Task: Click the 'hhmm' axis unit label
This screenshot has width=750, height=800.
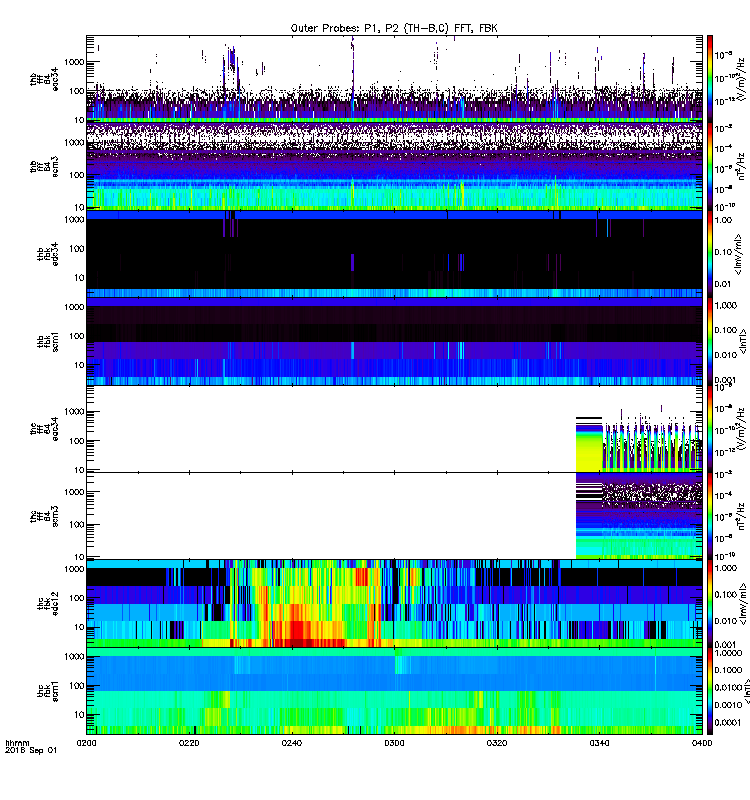Action: (x=17, y=743)
